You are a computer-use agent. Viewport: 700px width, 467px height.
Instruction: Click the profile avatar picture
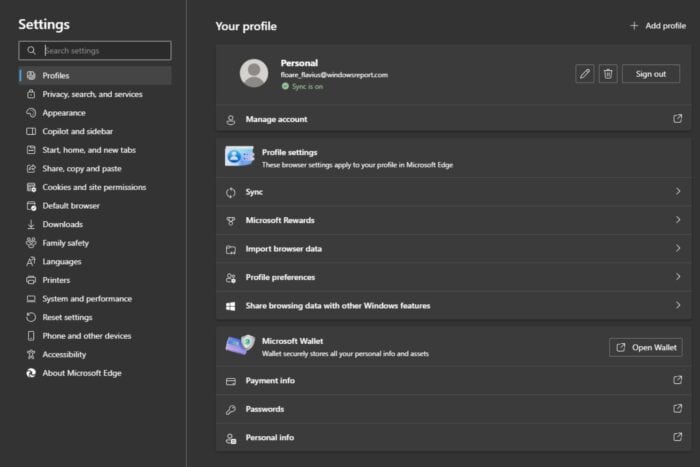click(x=254, y=73)
